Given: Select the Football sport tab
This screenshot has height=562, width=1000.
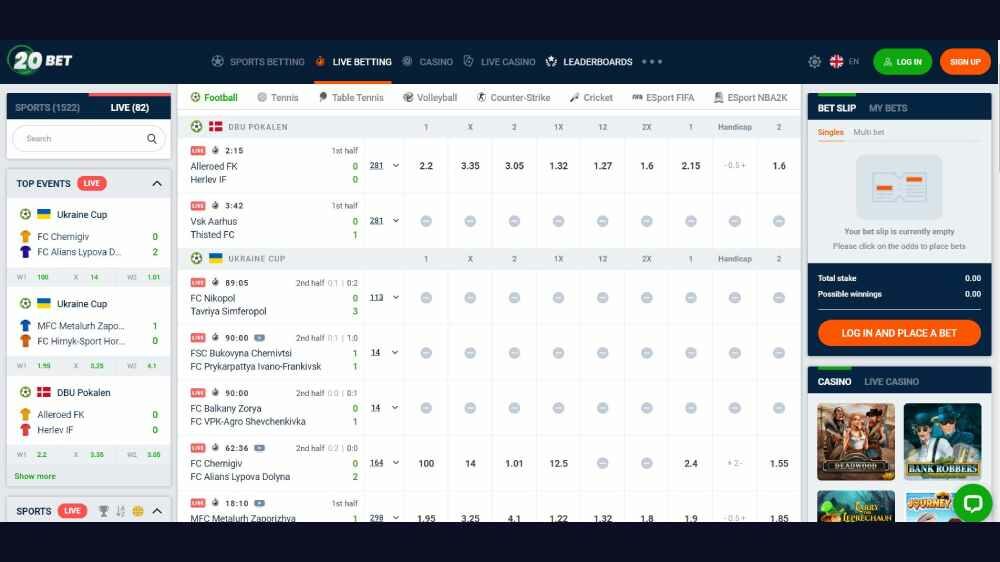Looking at the screenshot, I should (214, 98).
